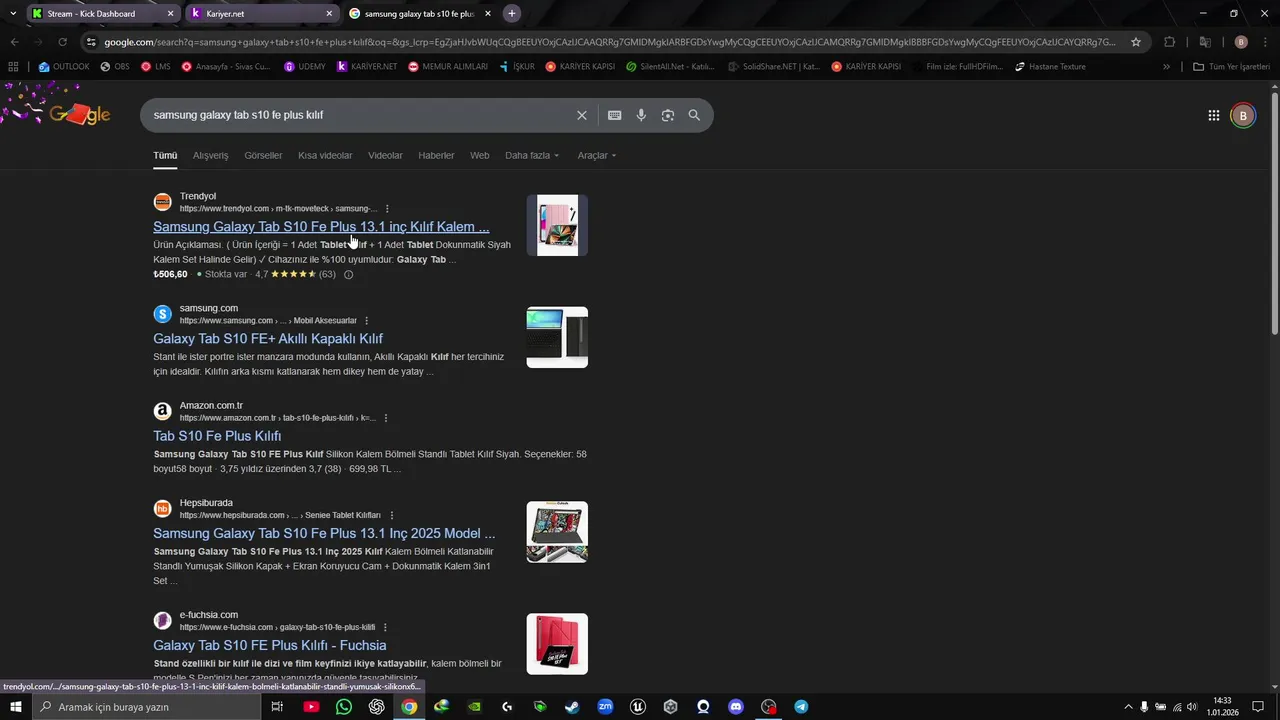This screenshot has width=1280, height=720.
Task: Open WhatsApp from the taskbar
Action: (x=344, y=707)
